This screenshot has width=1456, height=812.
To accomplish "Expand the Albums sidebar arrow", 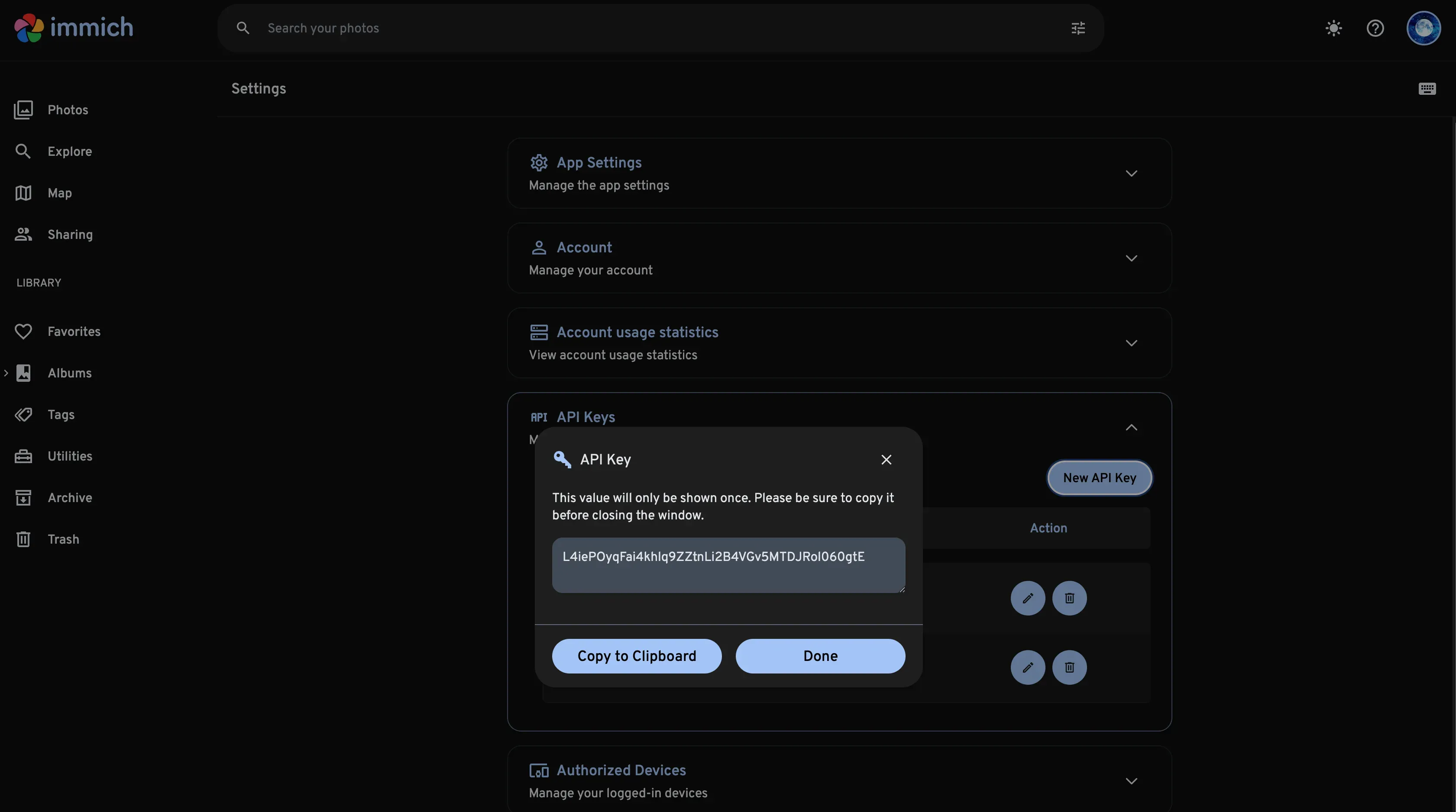I will tap(6, 373).
